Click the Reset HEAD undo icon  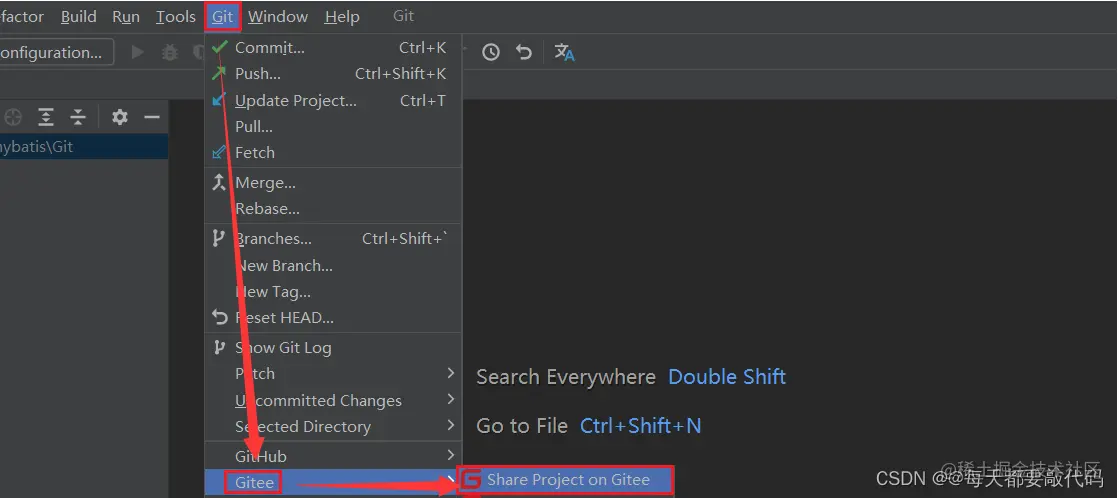(220, 317)
